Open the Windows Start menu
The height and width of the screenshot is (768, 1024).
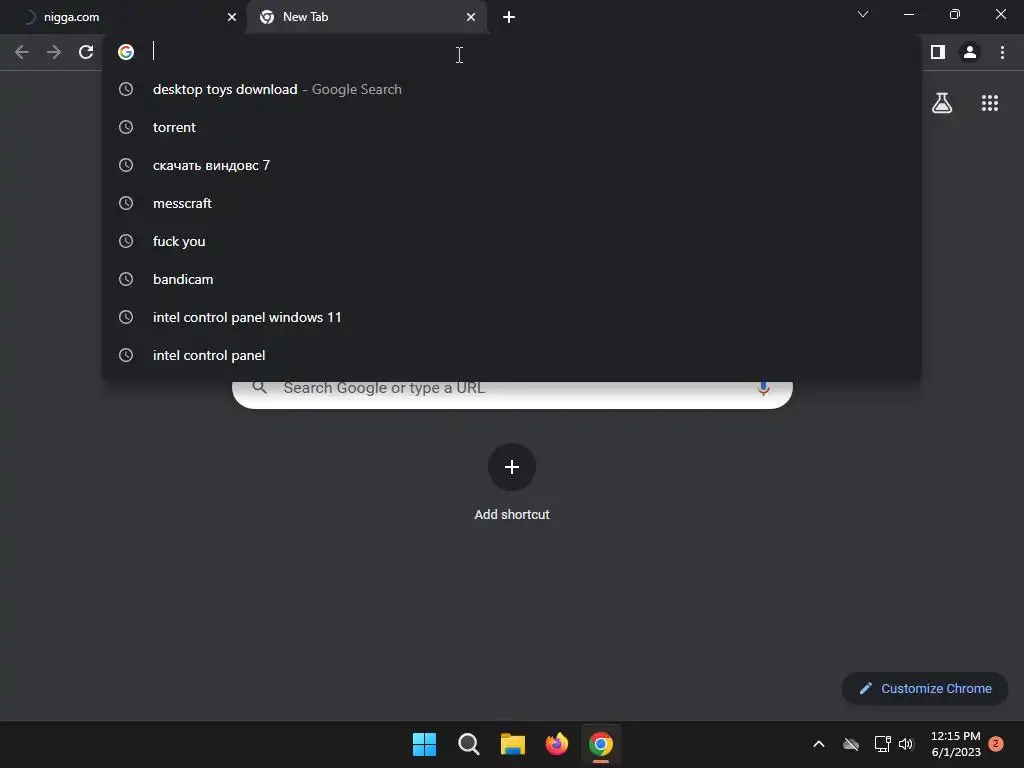tap(424, 744)
